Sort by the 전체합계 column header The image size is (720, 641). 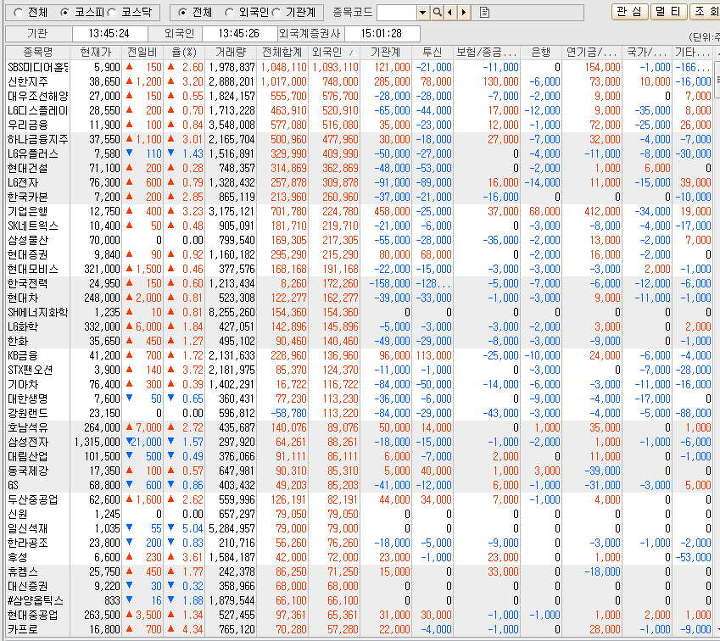282,52
